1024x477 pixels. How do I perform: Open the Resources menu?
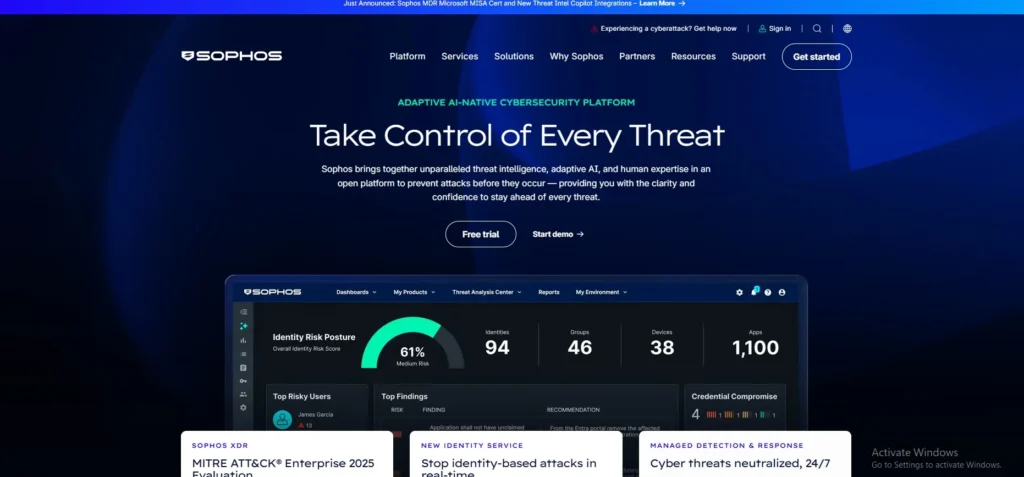pyautogui.click(x=694, y=56)
